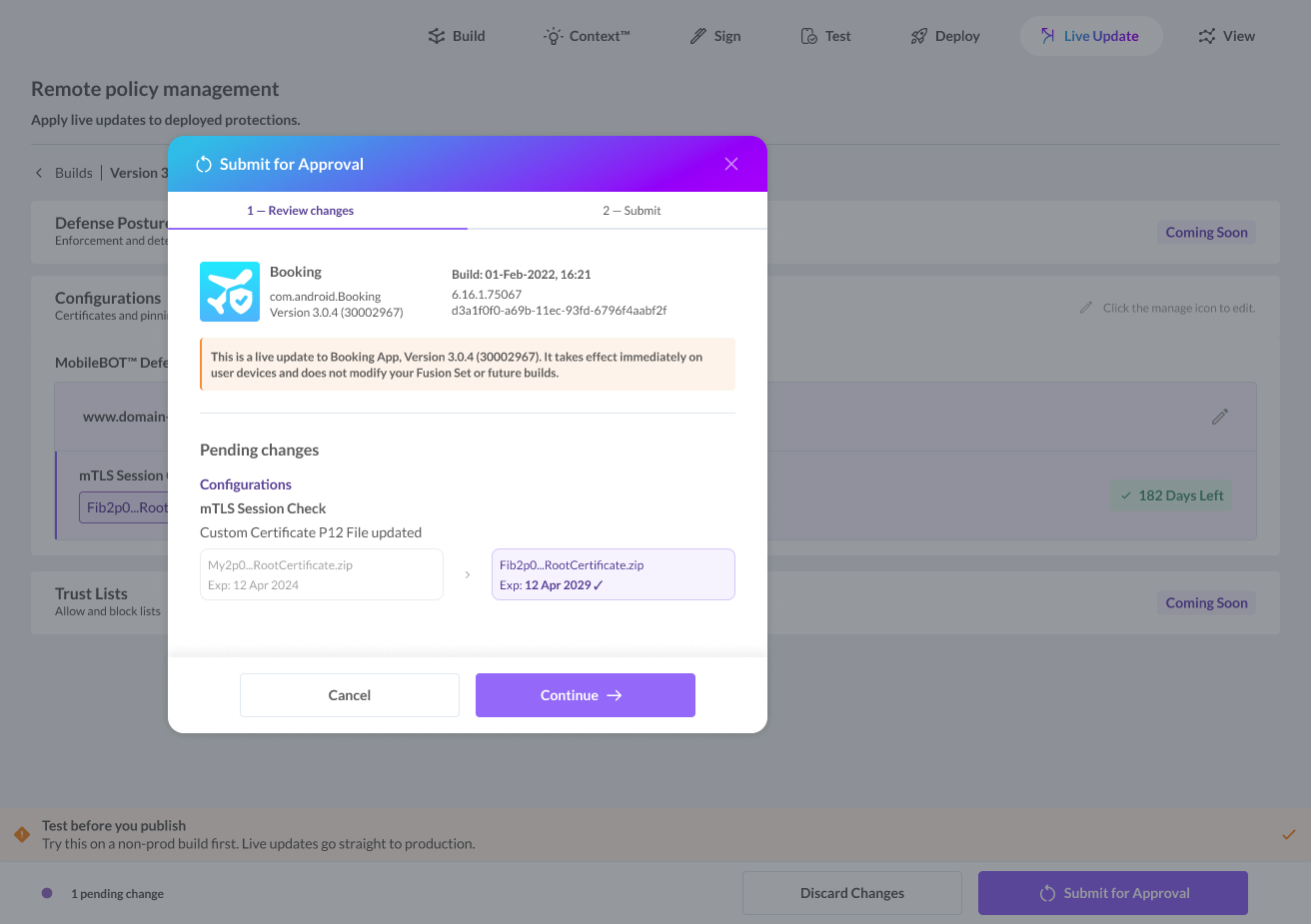
Task: Select the new Fib2p0...RootCertificate.zip card
Action: click(x=614, y=574)
